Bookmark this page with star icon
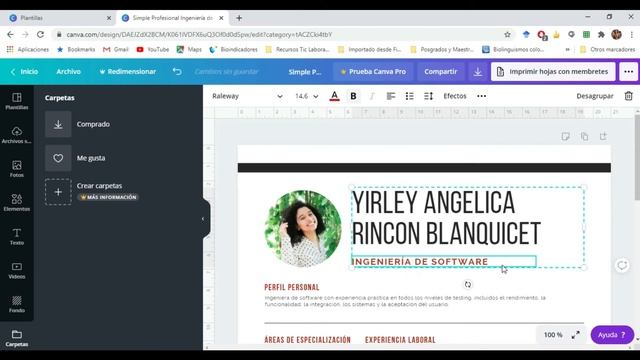Viewport: 640px width, 360px height. pos(507,35)
